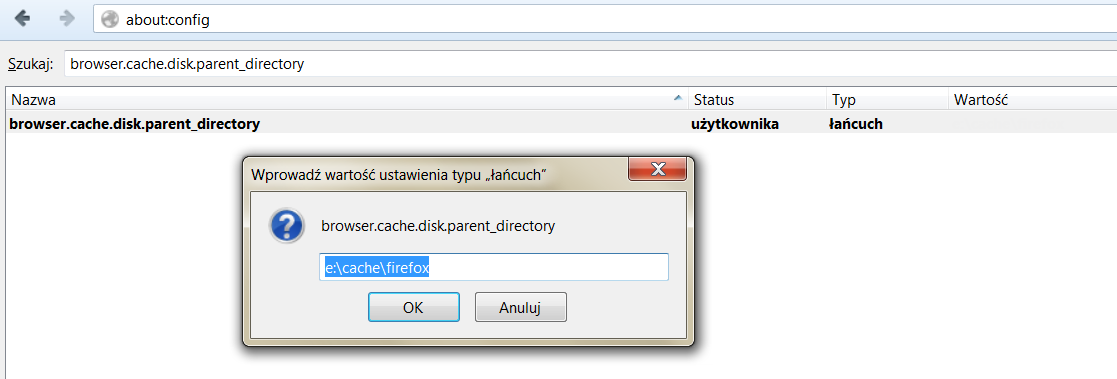This screenshot has width=1117, height=379.
Task: Click the e:\cache\firefox value field
Action: [x=494, y=267]
